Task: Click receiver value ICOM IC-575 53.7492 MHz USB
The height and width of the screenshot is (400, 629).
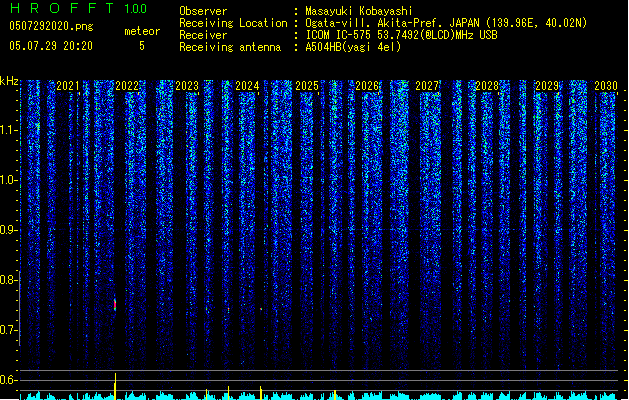Action: 402,35
